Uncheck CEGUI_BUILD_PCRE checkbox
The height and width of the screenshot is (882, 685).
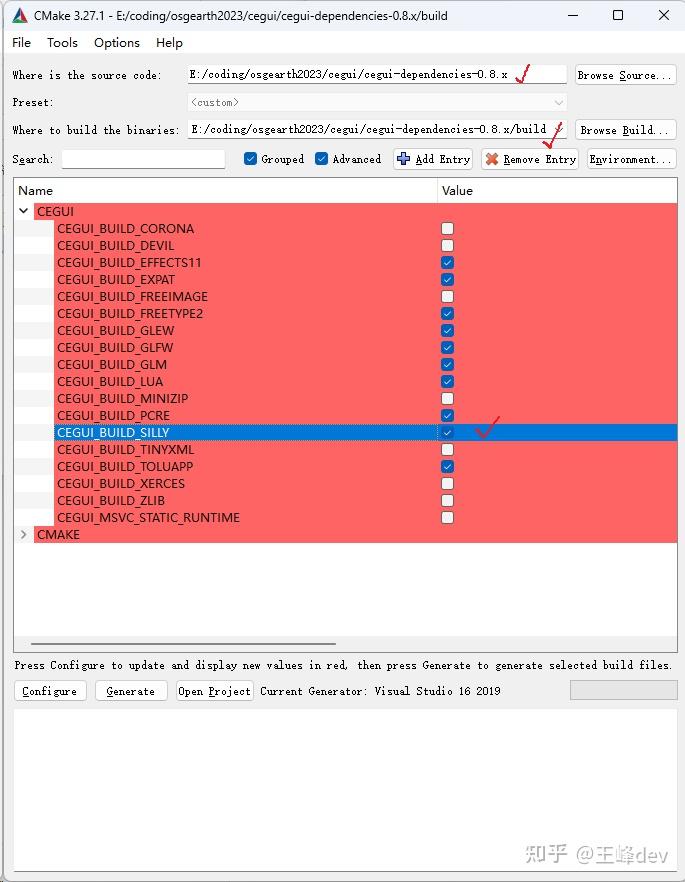click(447, 415)
